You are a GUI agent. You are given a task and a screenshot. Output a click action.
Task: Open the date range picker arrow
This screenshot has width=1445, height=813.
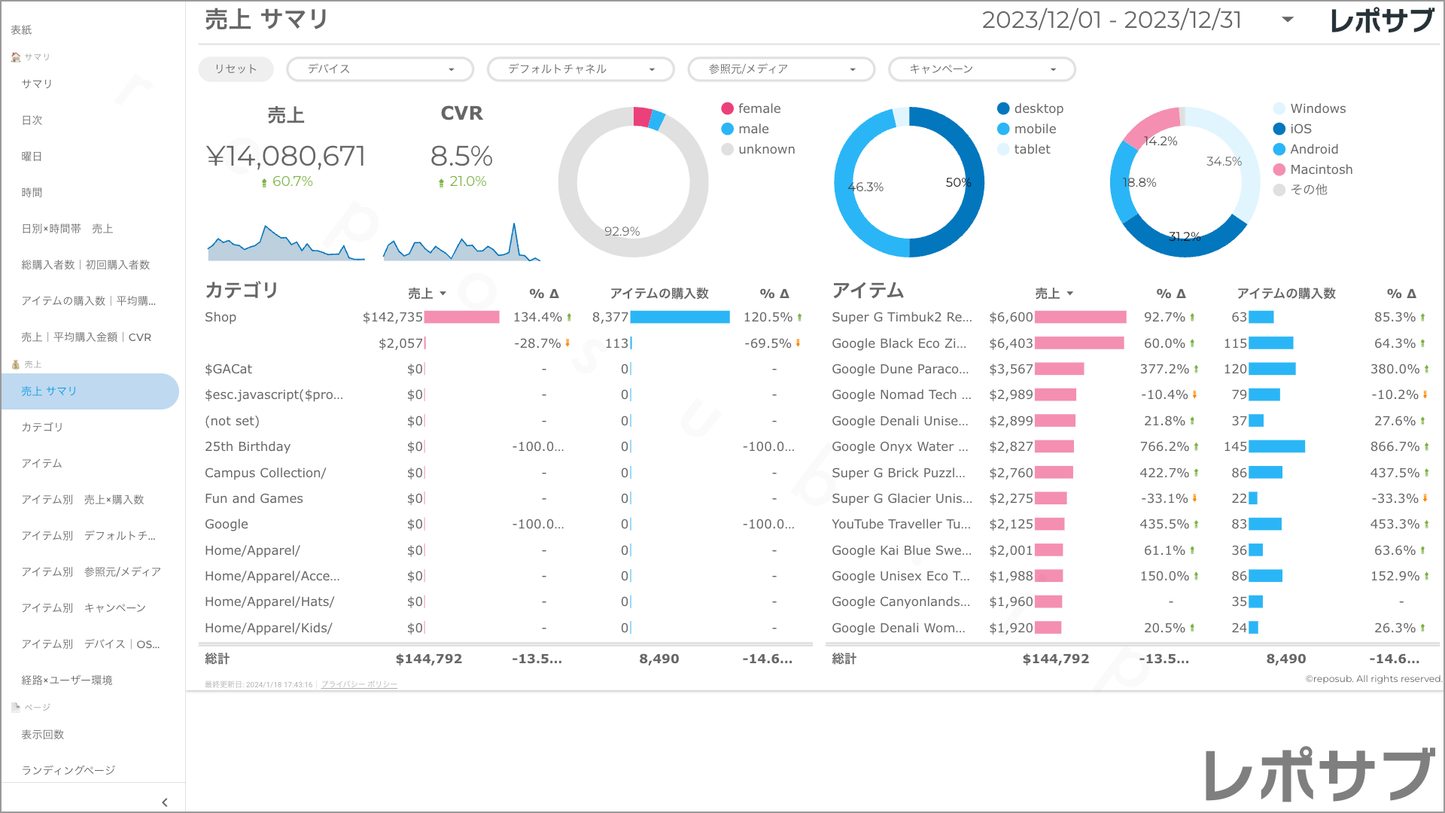[x=1287, y=20]
